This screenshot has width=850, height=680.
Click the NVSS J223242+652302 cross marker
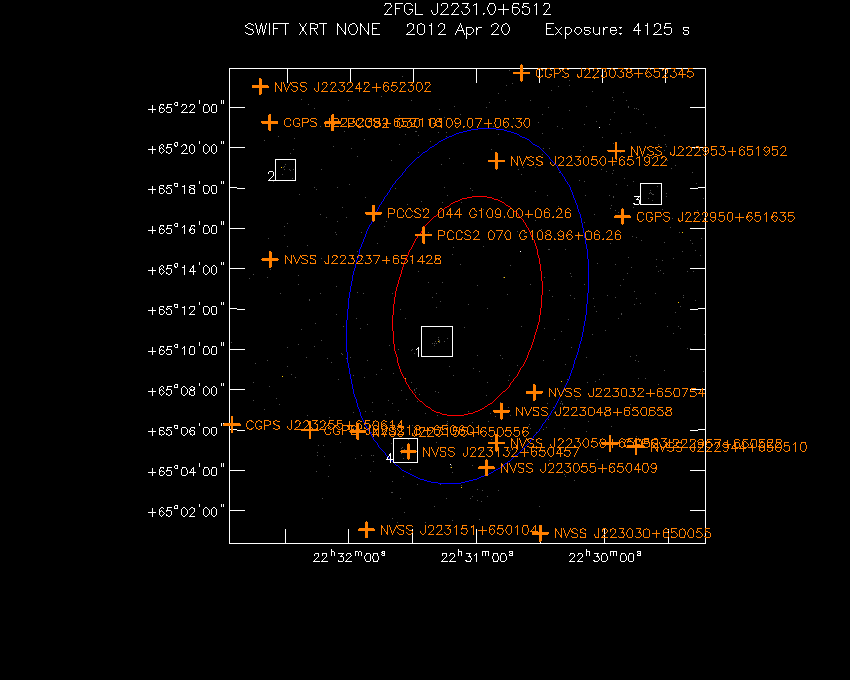click(x=260, y=86)
